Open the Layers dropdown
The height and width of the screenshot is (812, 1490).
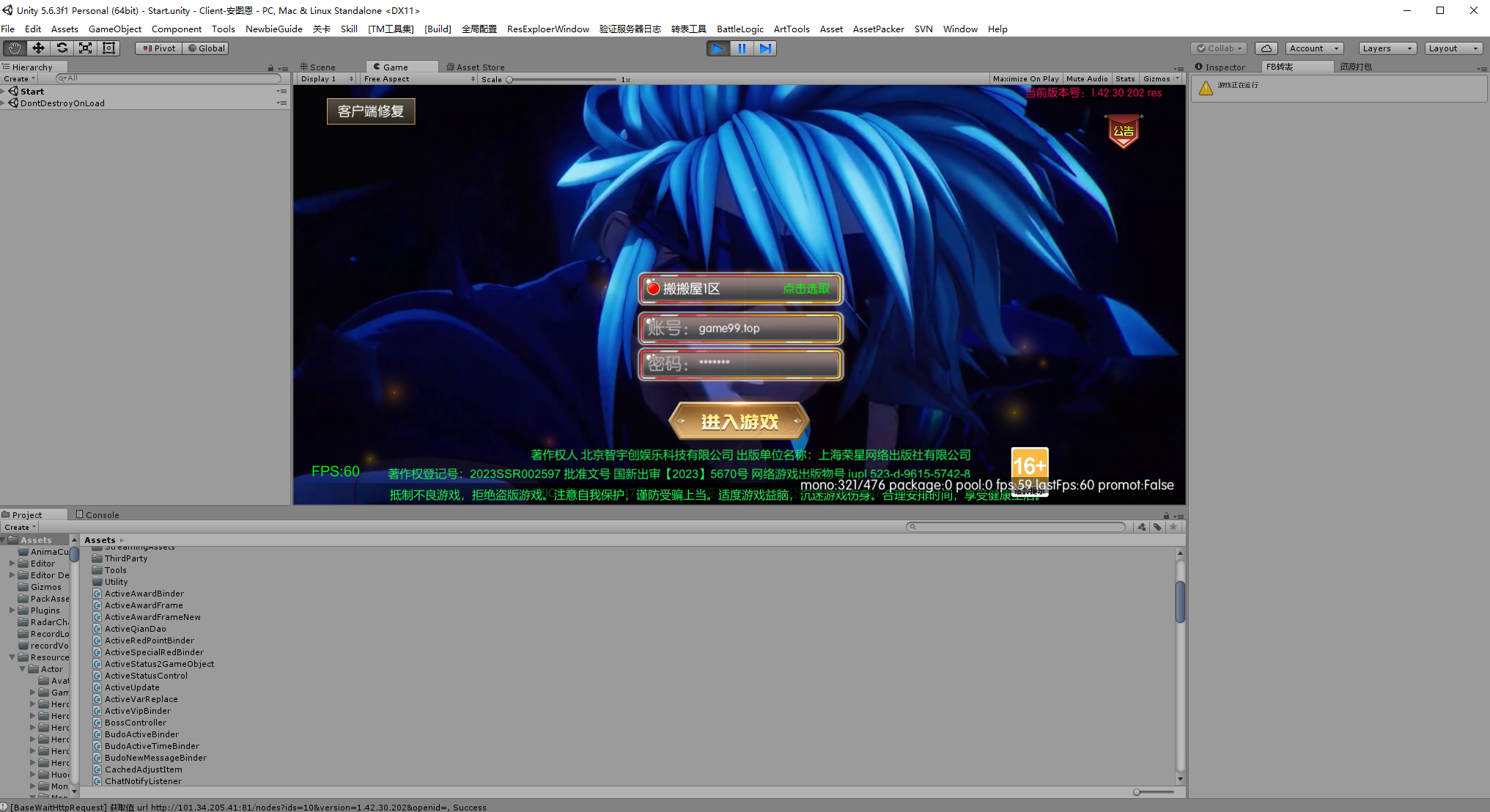tap(1387, 48)
